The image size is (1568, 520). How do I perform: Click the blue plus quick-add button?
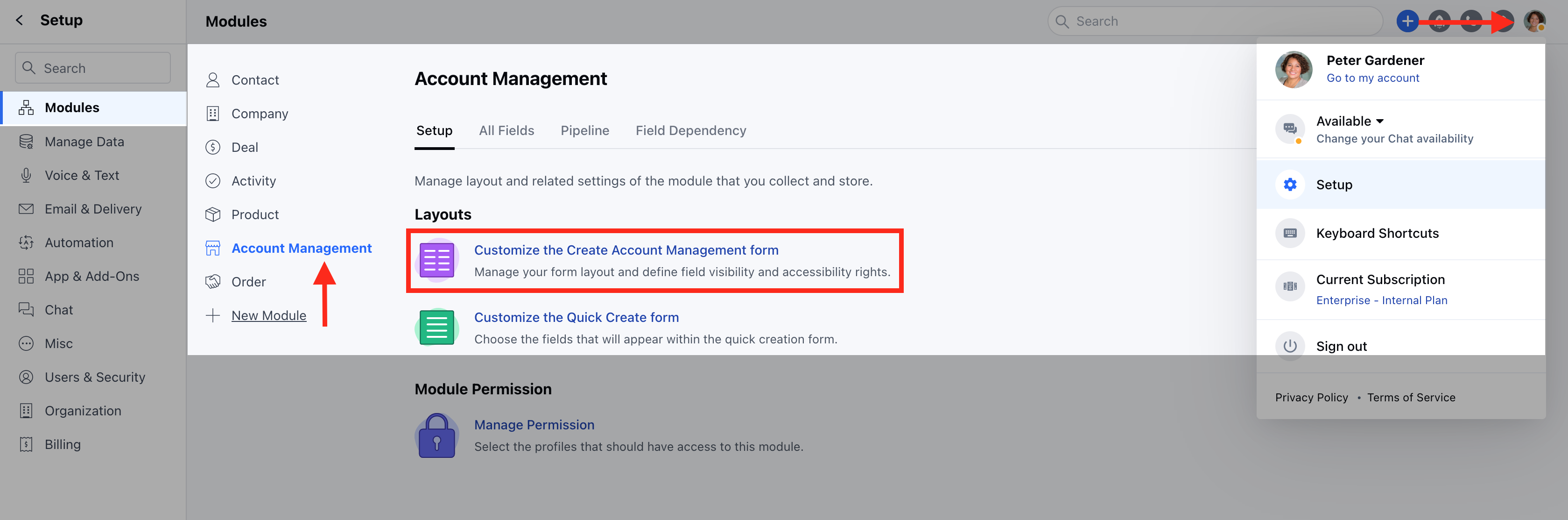click(1407, 21)
